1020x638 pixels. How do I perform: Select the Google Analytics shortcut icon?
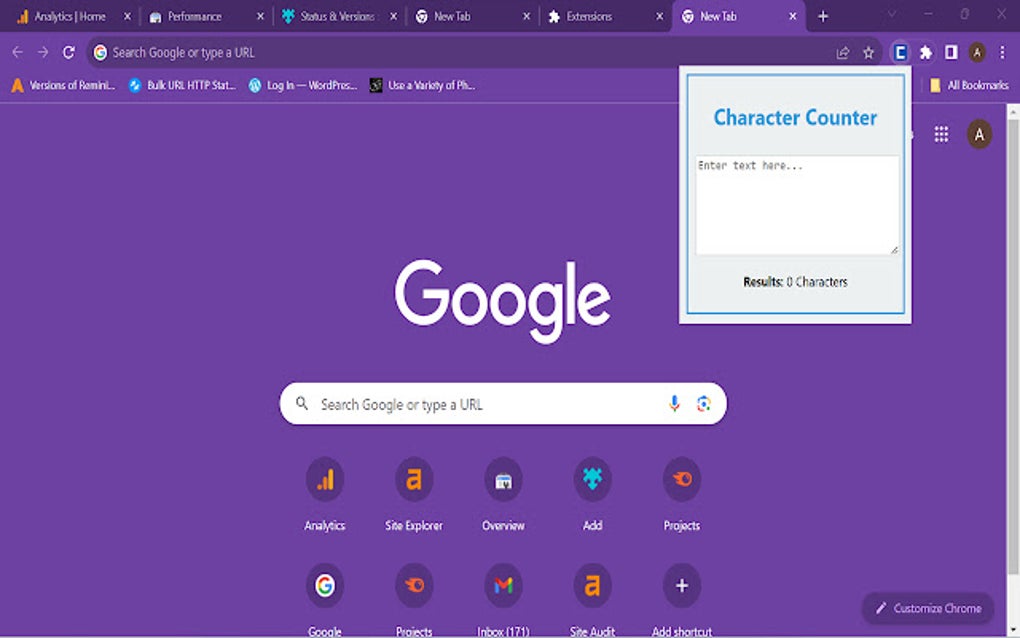[x=325, y=481]
